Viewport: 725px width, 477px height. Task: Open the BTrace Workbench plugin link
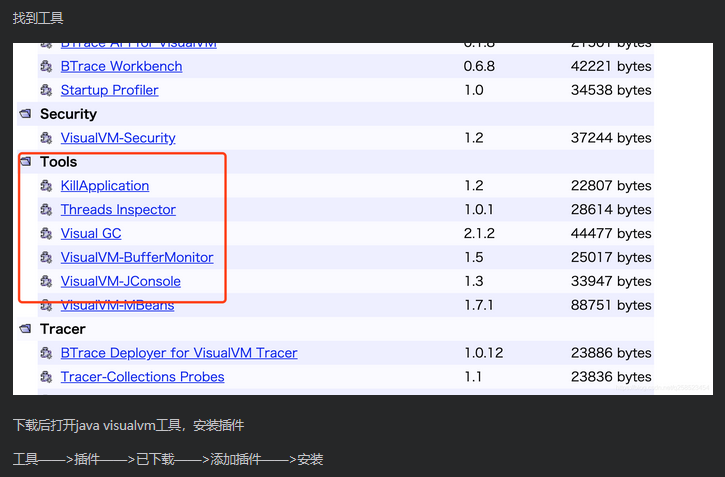point(121,66)
